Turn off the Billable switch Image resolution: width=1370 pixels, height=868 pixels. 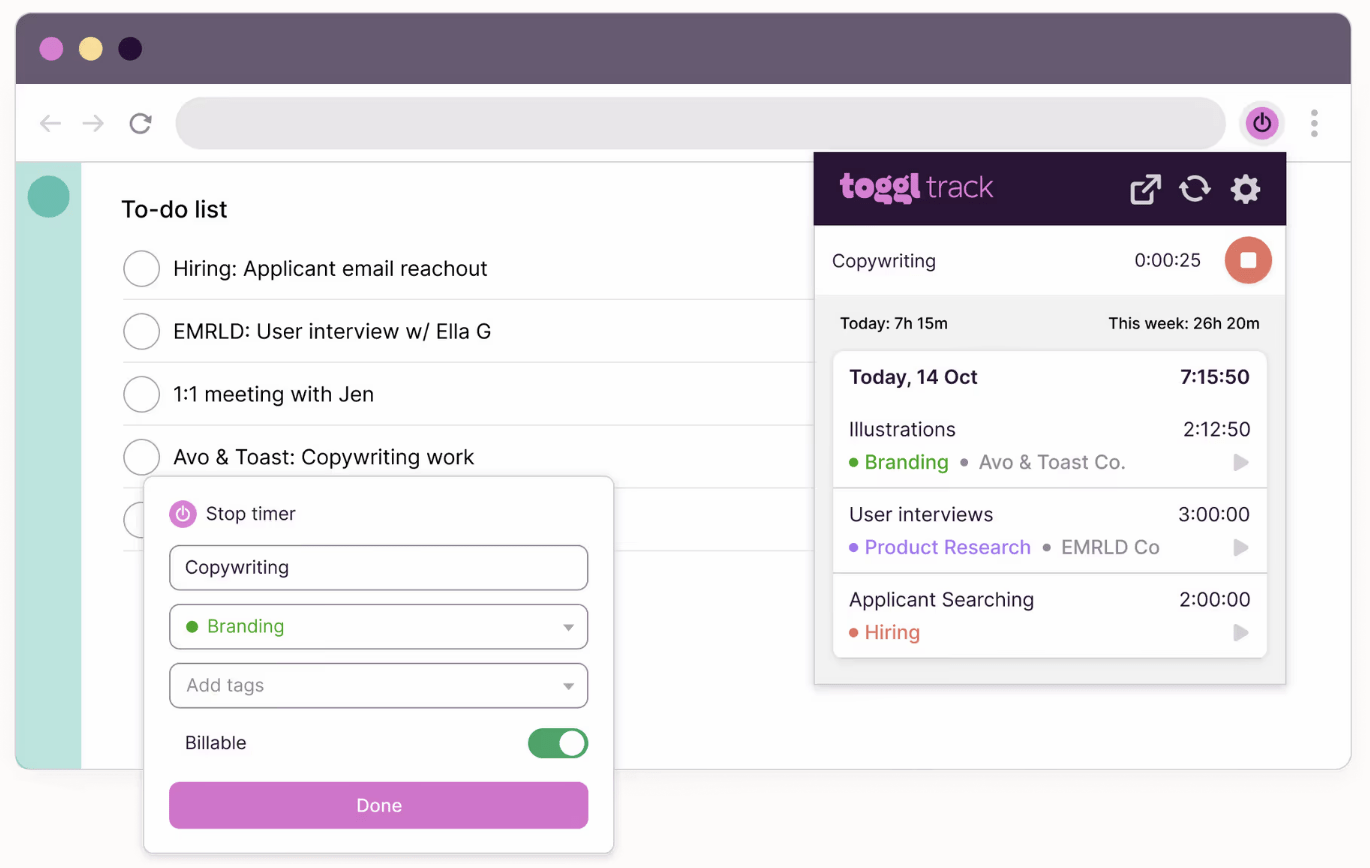pos(557,743)
